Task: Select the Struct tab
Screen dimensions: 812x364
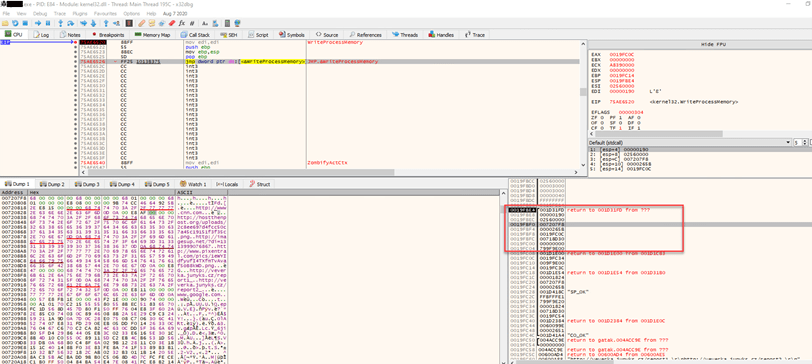Action: [x=260, y=184]
